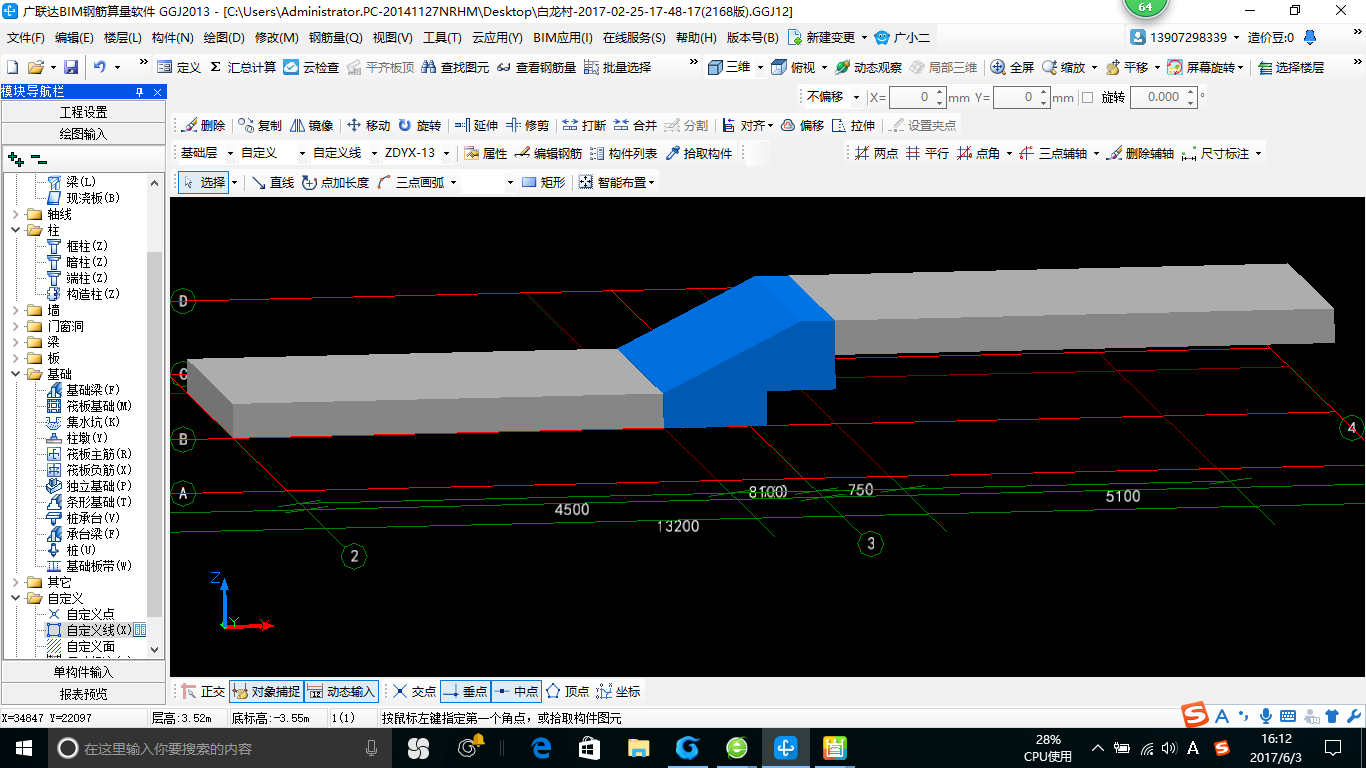
Task: Select 直线 line drawing tool
Action: coord(273,183)
